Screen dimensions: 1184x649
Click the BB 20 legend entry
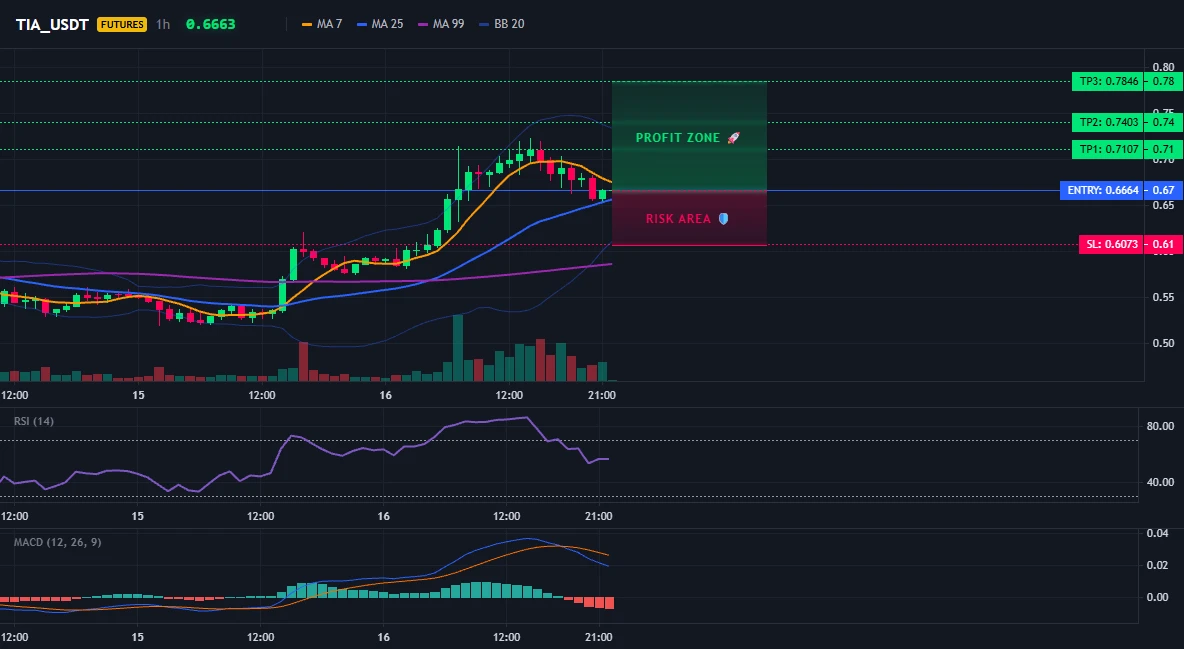[x=501, y=24]
